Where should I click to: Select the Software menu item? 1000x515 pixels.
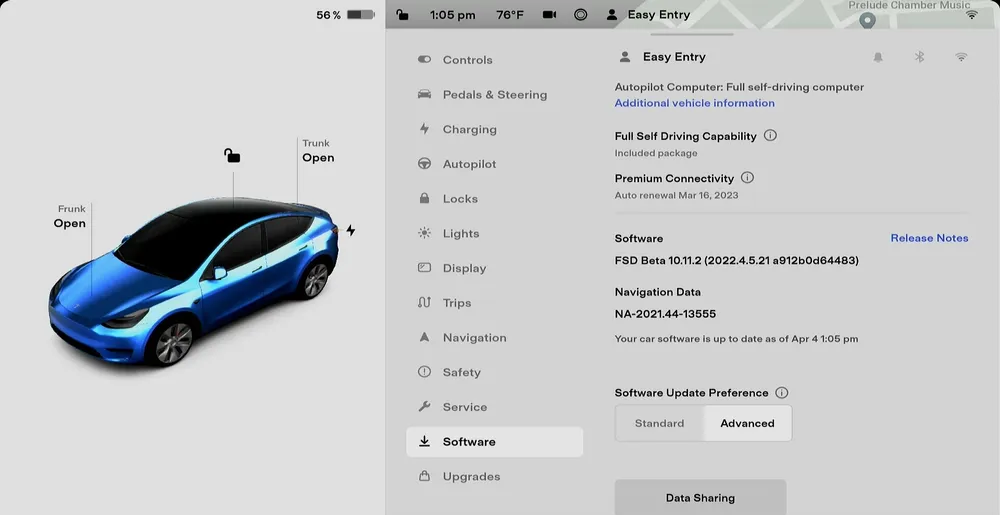(x=494, y=442)
